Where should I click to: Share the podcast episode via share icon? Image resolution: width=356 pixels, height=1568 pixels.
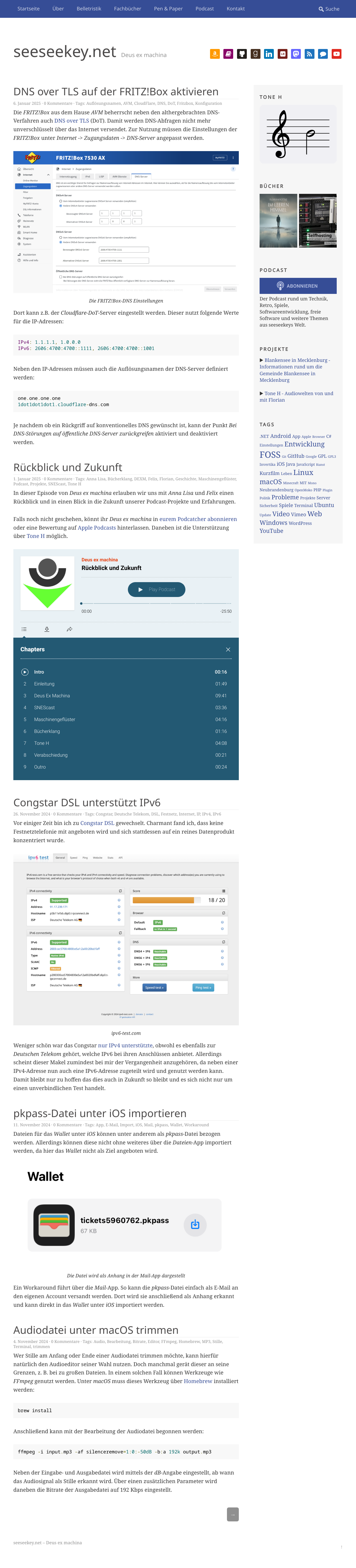coord(69,629)
